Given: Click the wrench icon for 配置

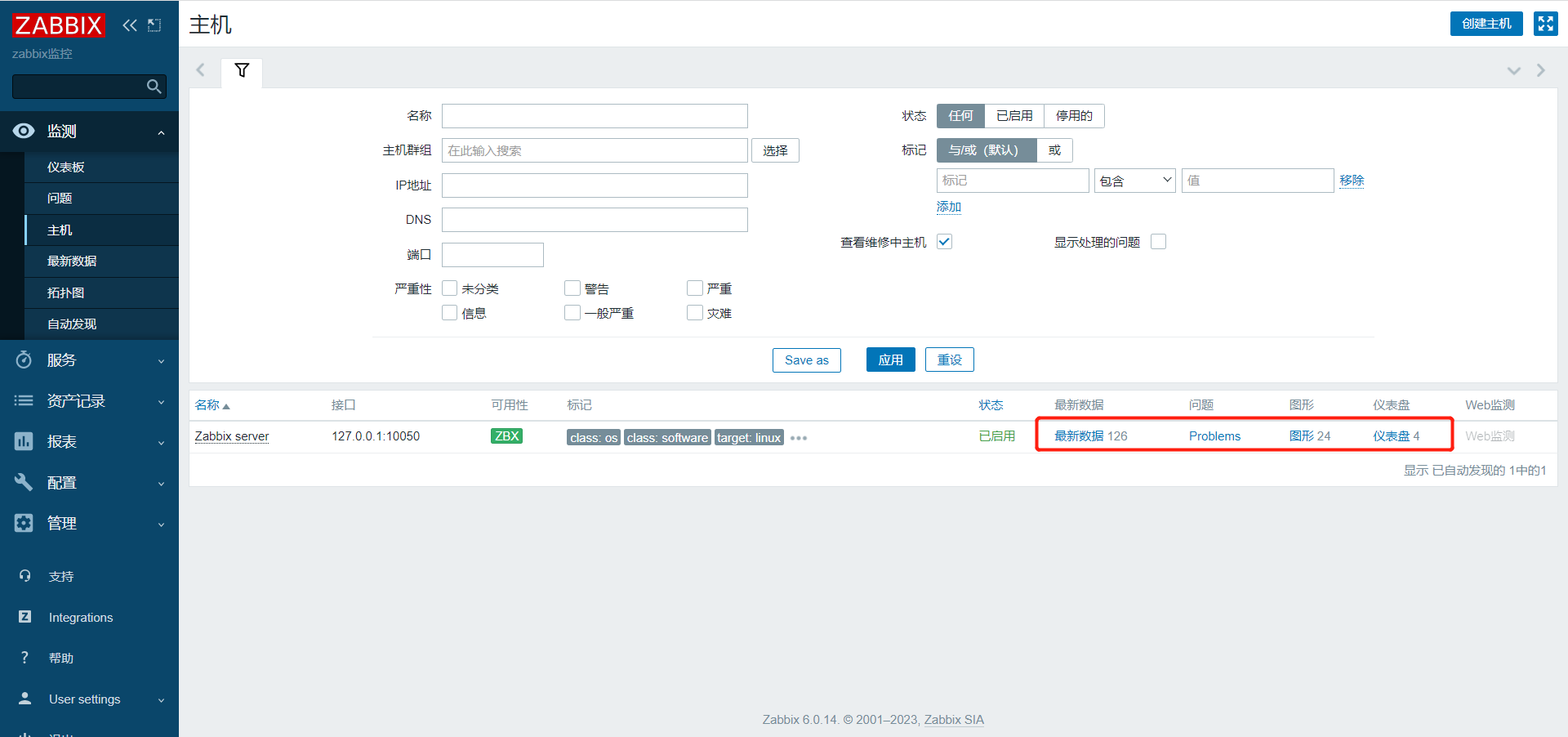Looking at the screenshot, I should click(24, 482).
